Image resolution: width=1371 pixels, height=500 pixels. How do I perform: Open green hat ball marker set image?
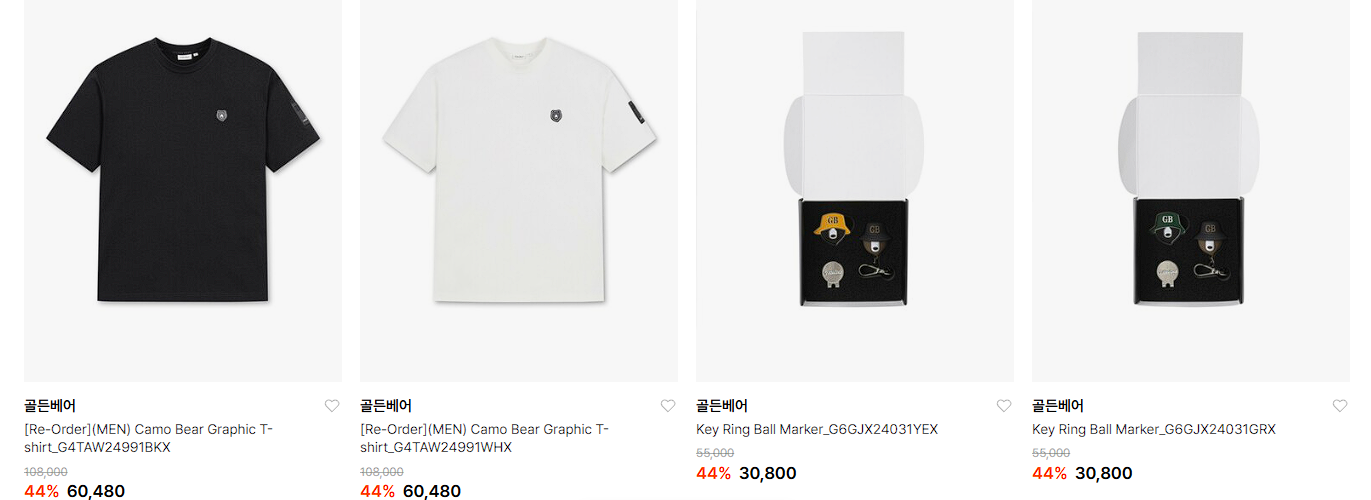[1191, 191]
